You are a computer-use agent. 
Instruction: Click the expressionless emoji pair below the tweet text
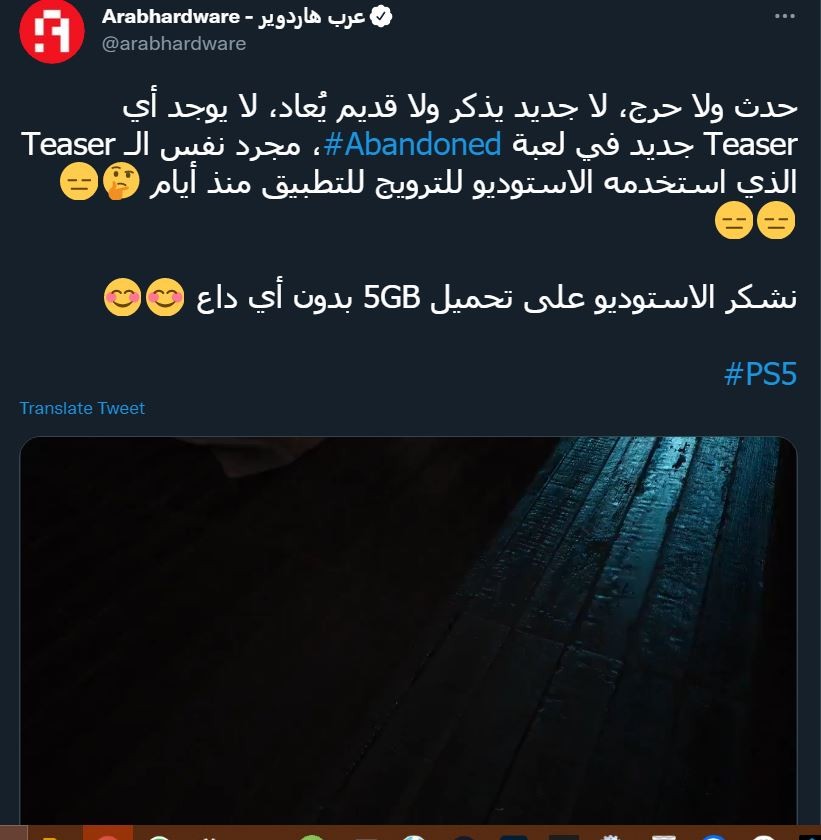pos(755,220)
